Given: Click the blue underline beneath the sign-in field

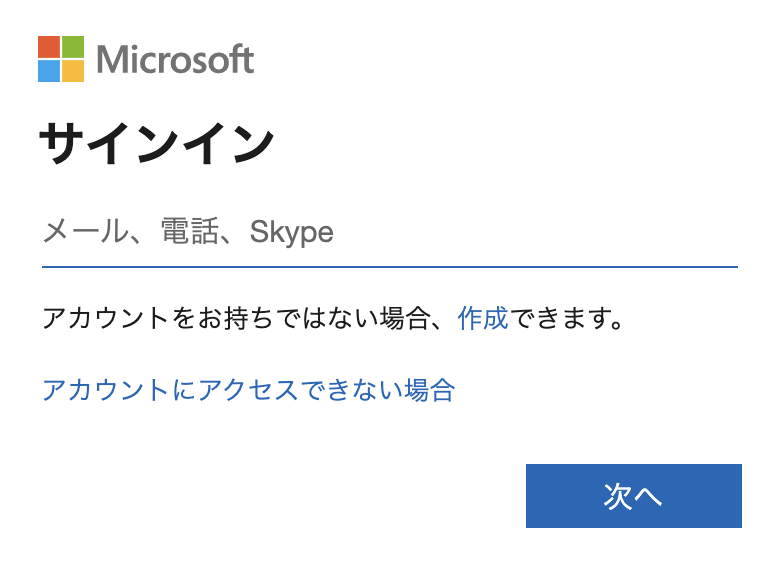Looking at the screenshot, I should (x=389, y=267).
